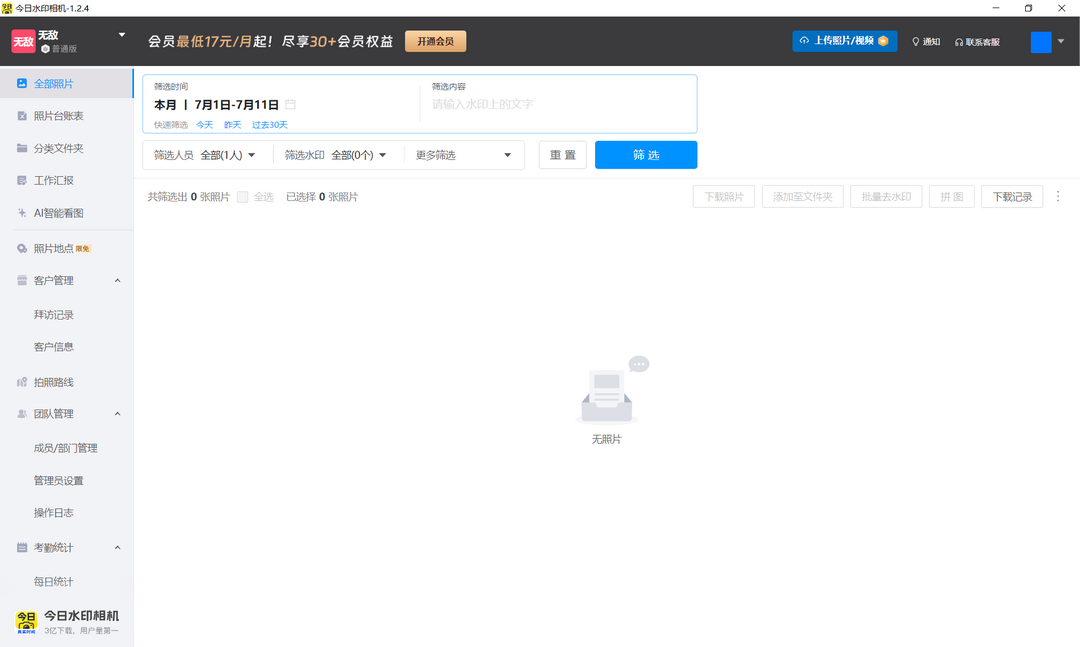The image size is (1080, 647).
Task: Click the blue user avatar
Action: pyautogui.click(x=1040, y=42)
